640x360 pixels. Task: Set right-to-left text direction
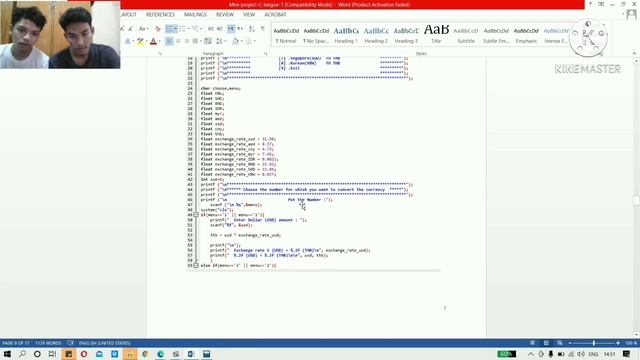tap(240, 29)
